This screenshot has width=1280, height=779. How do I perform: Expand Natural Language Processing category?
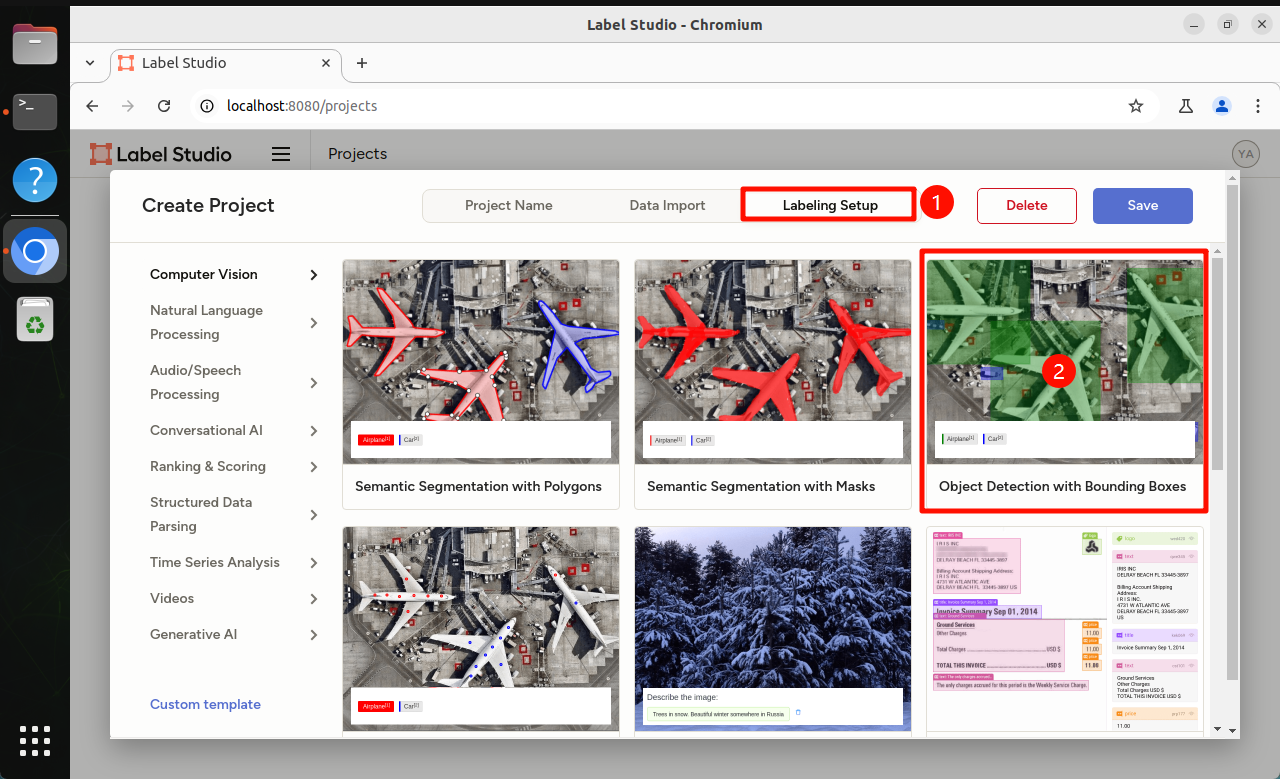click(234, 322)
